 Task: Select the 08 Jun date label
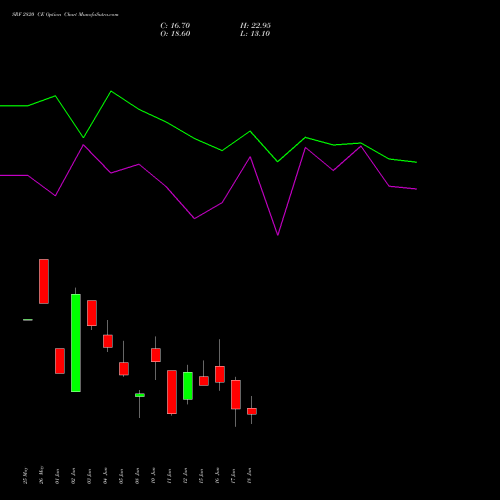pos(138,476)
